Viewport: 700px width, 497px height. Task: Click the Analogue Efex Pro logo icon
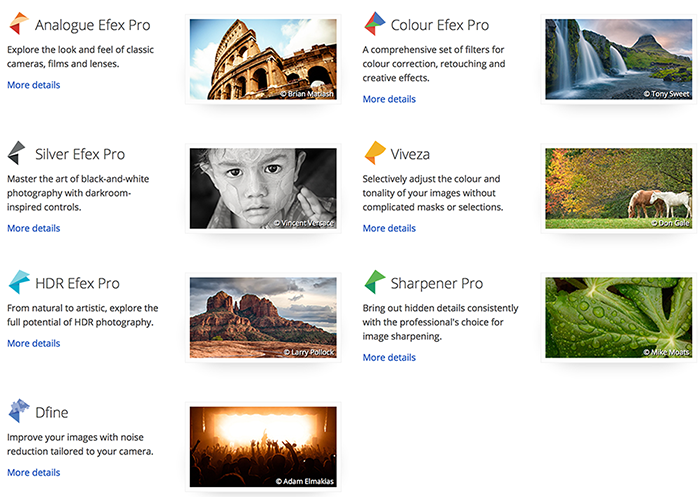(x=19, y=24)
